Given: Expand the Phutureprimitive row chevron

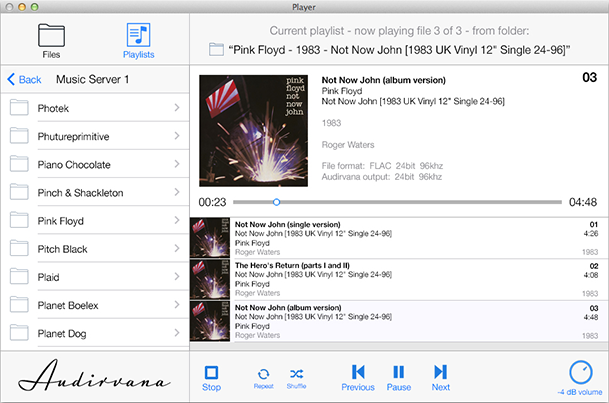Looking at the screenshot, I should [x=177, y=136].
